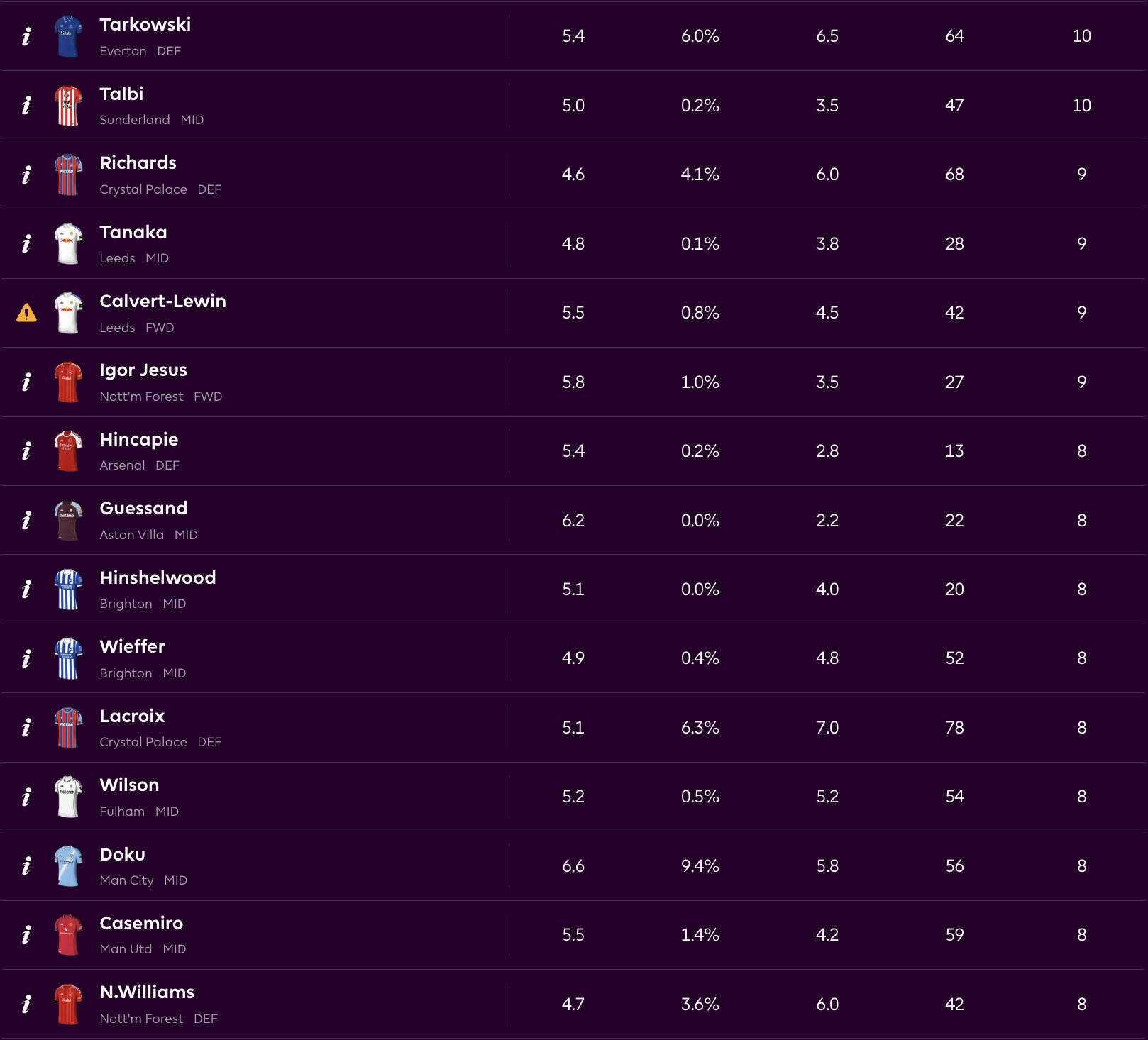Click Wieffer's Brighton kit thumbnail
1148x1040 pixels.
coord(68,658)
